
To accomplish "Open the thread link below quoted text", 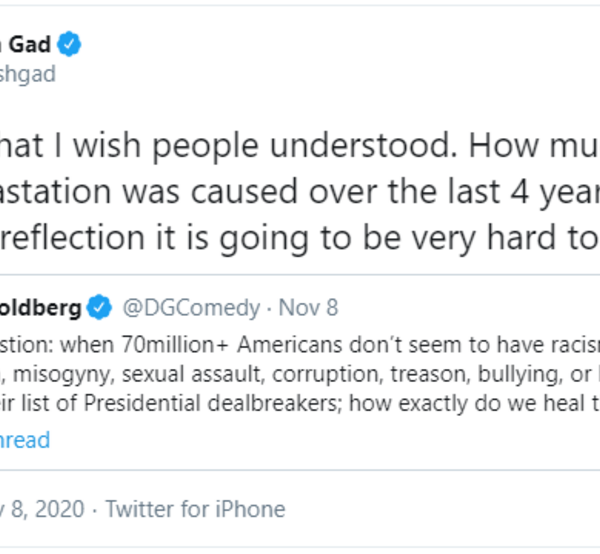I will (x=25, y=439).
